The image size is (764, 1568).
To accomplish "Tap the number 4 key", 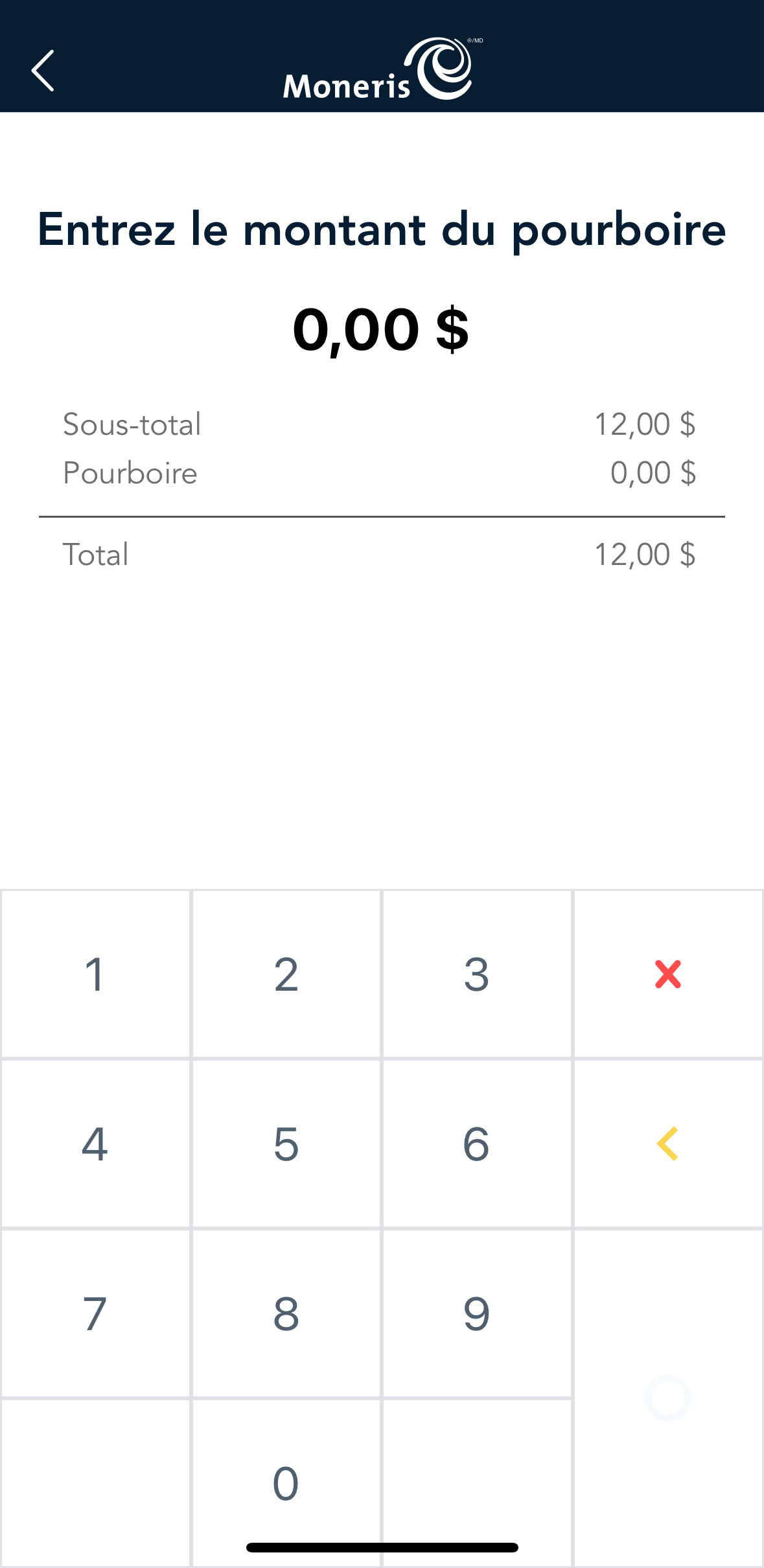I will tap(95, 1144).
